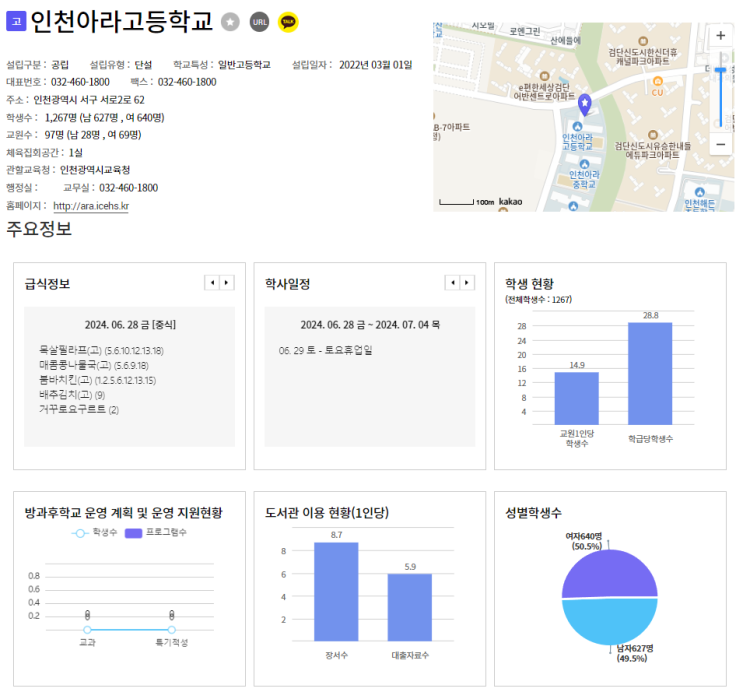Click the 대출자료수 bar labeled 5.9
Image resolution: width=743 pixels, height=692 pixels.
tap(410, 607)
